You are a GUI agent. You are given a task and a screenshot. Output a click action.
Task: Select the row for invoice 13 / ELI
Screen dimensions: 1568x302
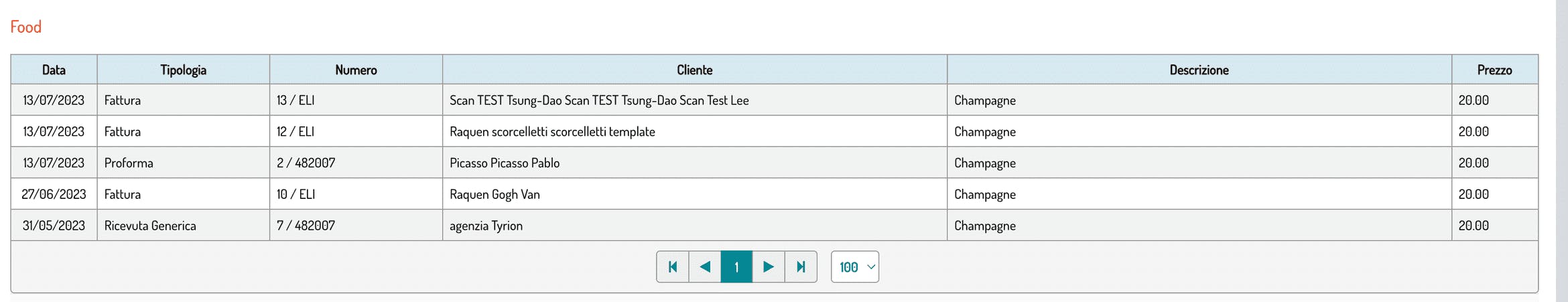[x=296, y=100]
